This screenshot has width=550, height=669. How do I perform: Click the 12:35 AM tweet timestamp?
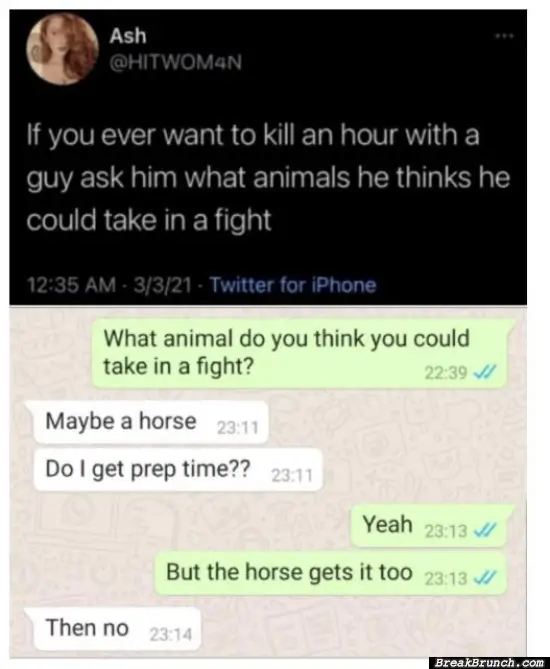(x=71, y=285)
